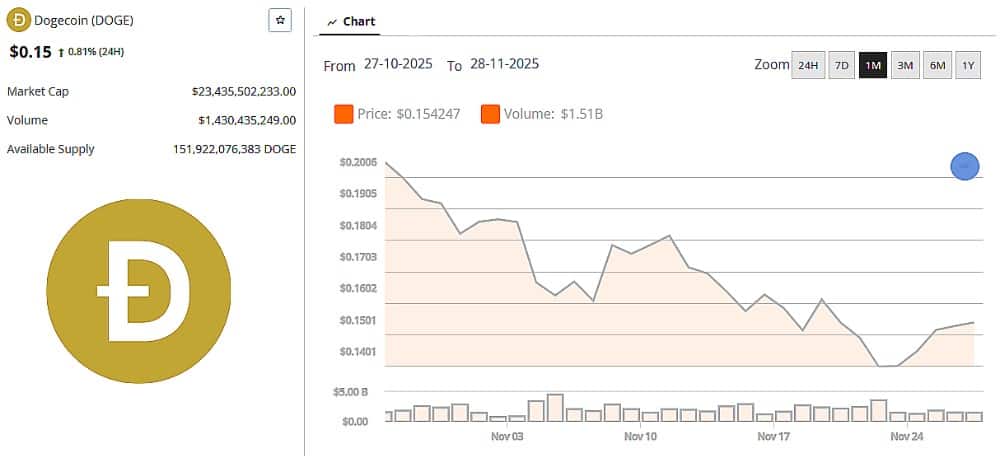The image size is (1000, 456).
Task: Click the blue circular chart menu button
Action: click(964, 166)
